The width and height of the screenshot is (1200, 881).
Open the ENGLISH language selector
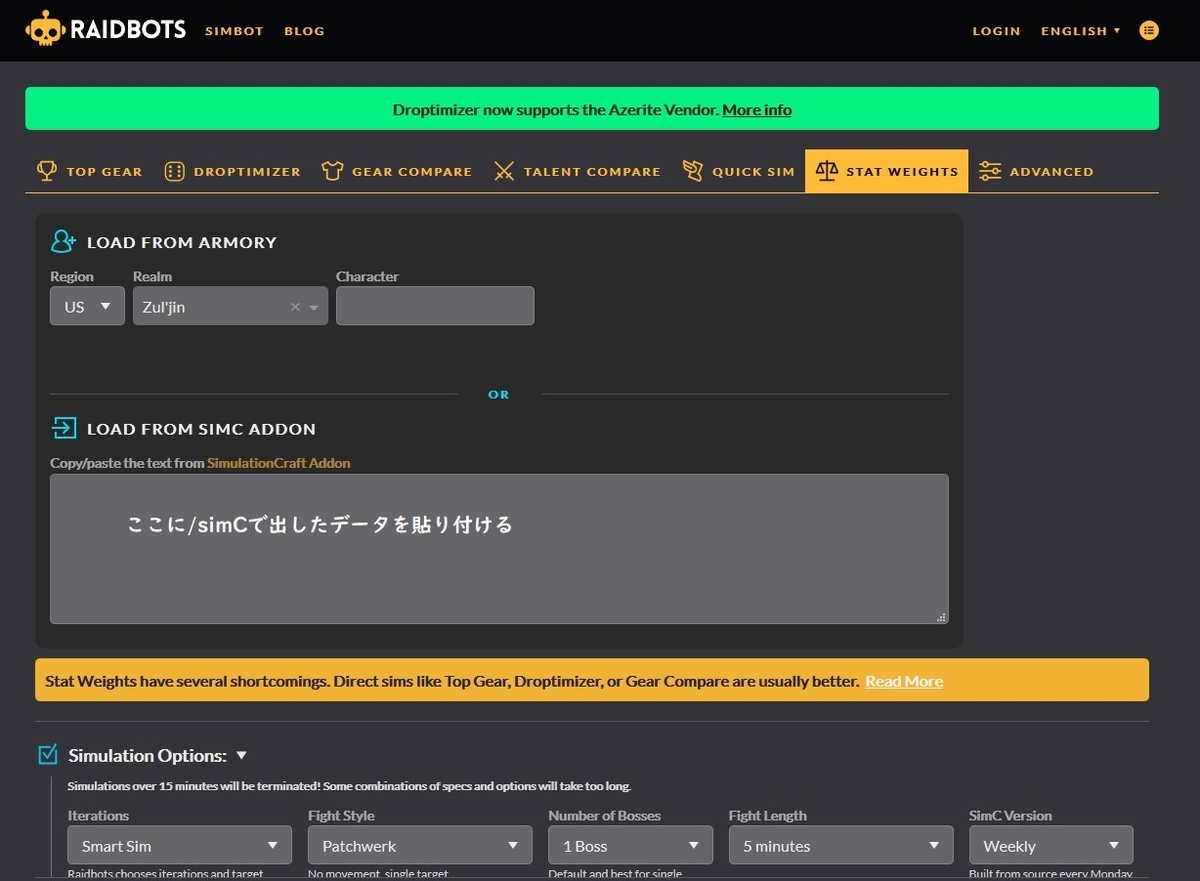pyautogui.click(x=1080, y=31)
